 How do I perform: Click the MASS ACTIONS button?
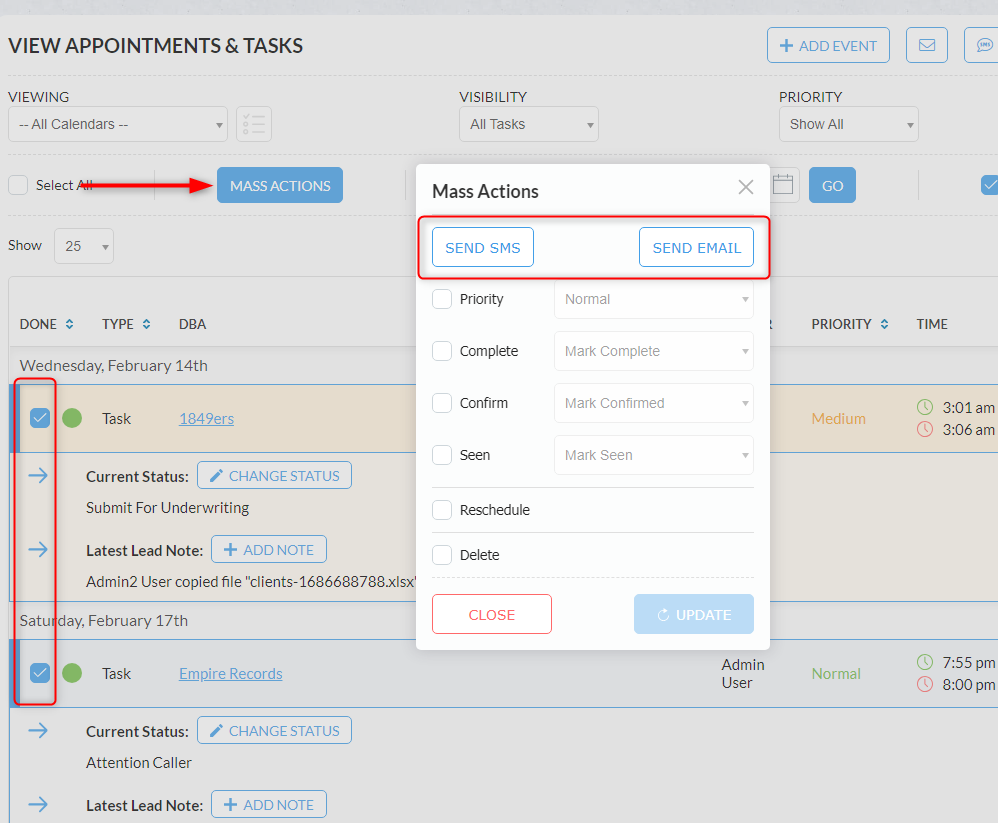[x=280, y=185]
